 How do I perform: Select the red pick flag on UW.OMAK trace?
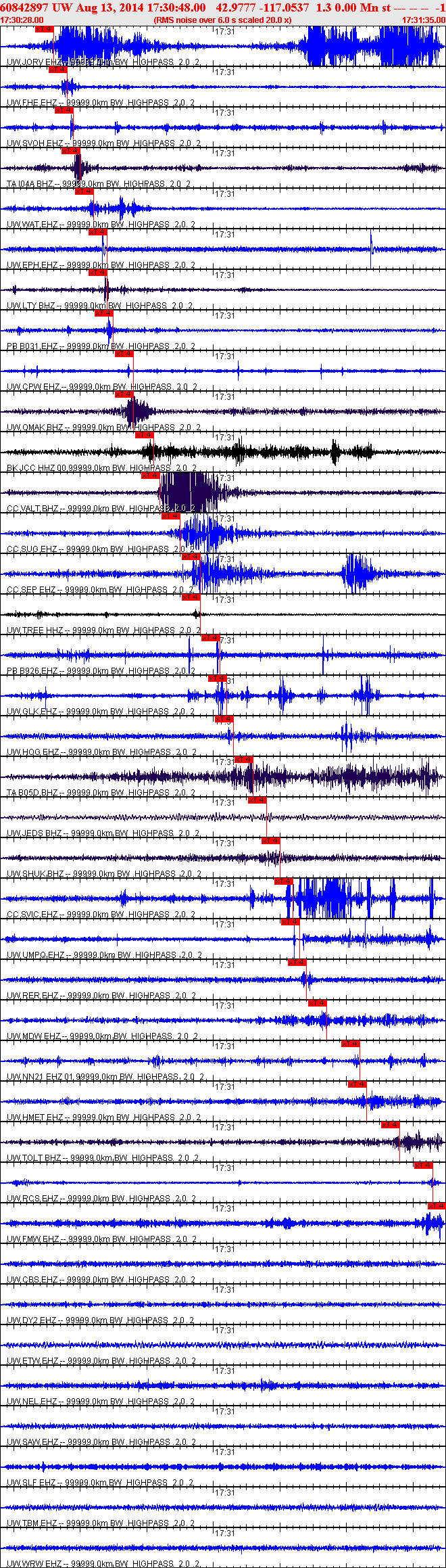click(124, 394)
